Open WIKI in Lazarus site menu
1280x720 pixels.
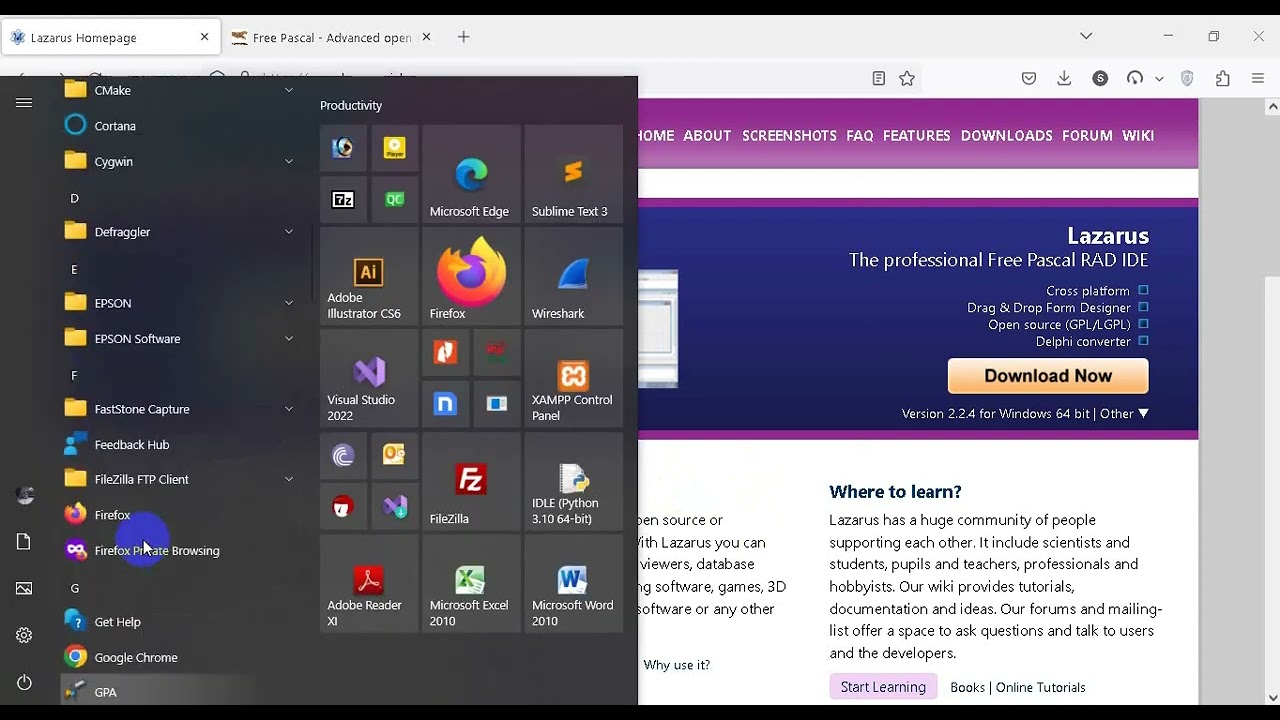[x=1138, y=135]
